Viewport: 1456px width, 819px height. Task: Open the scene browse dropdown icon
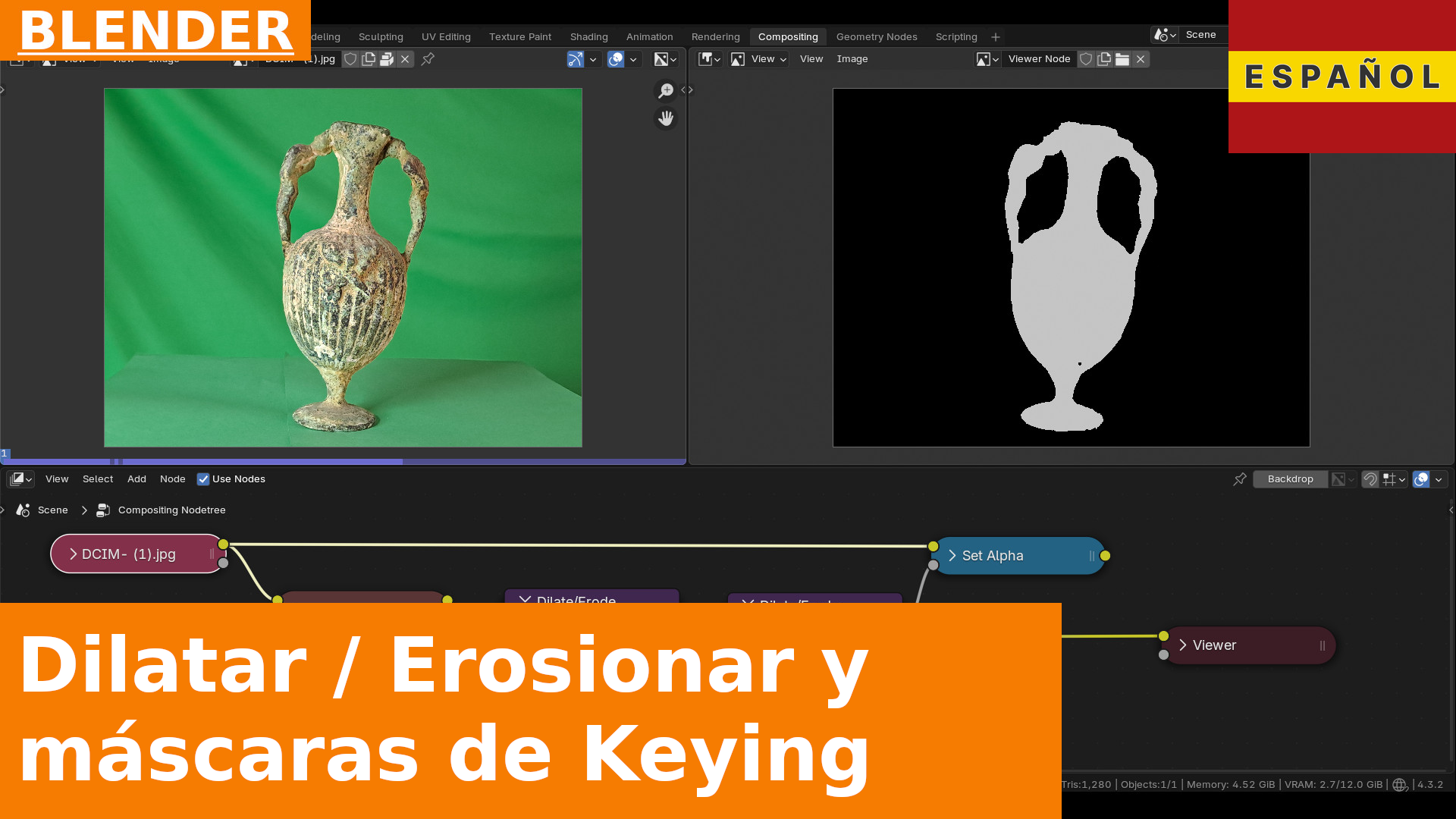click(x=1165, y=35)
